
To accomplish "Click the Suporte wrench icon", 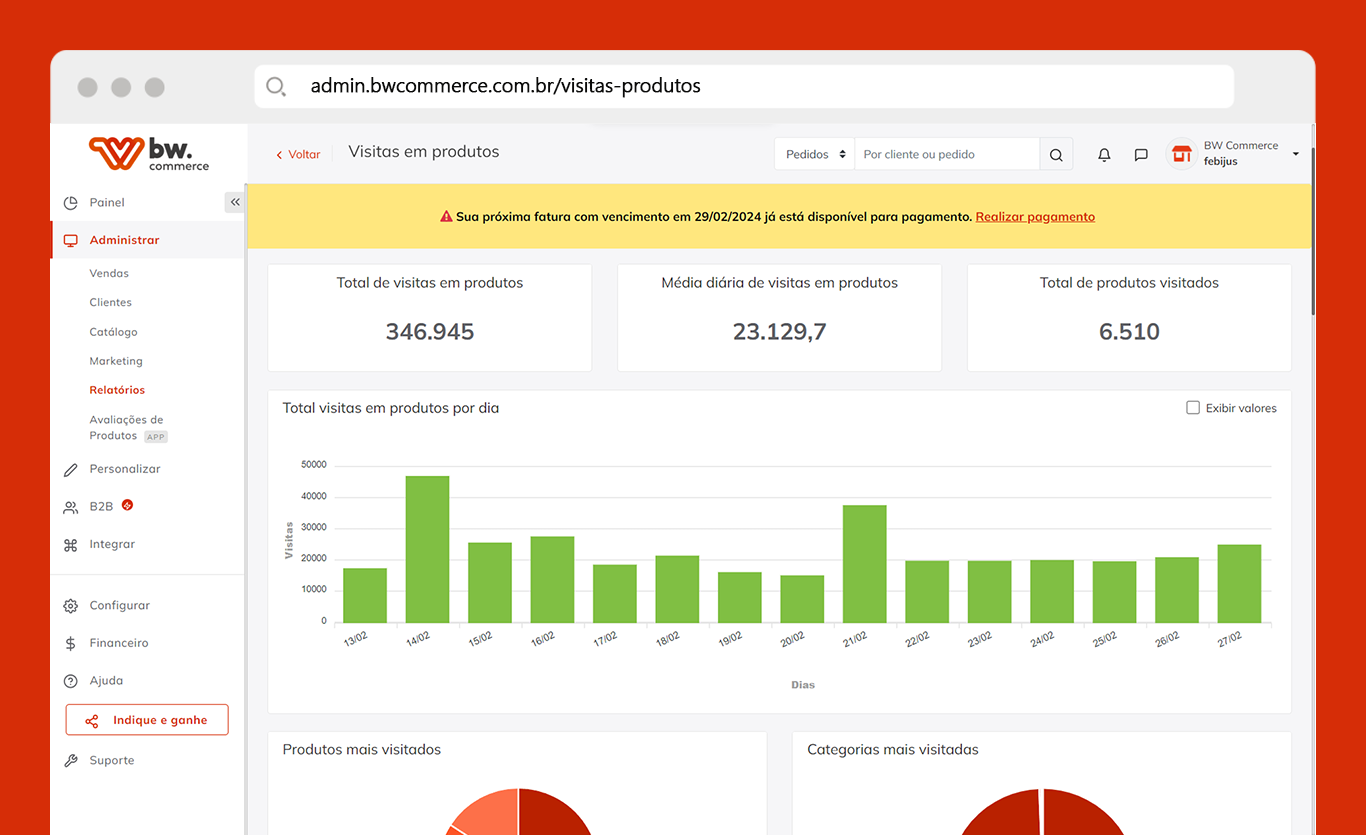I will point(70,761).
